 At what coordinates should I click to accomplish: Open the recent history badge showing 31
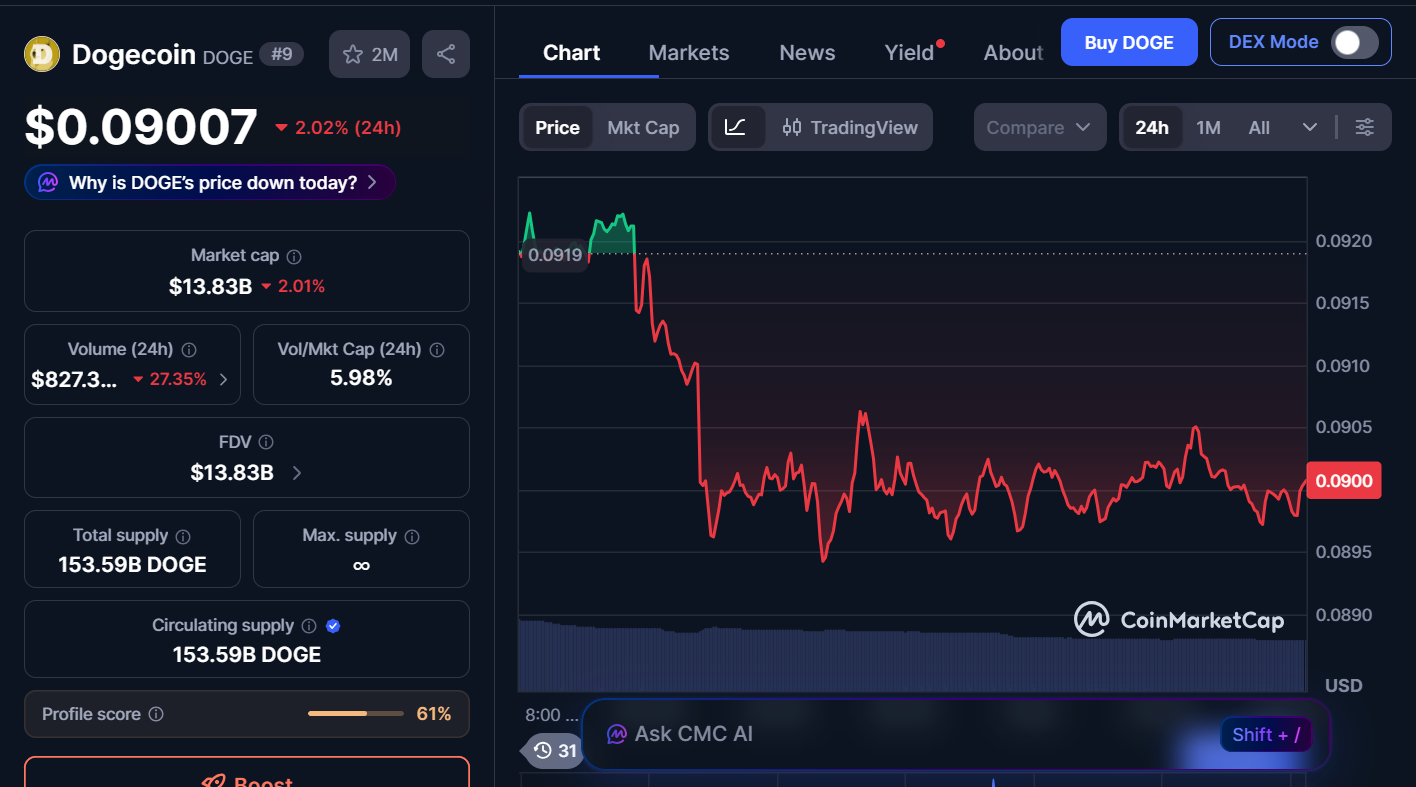(552, 751)
